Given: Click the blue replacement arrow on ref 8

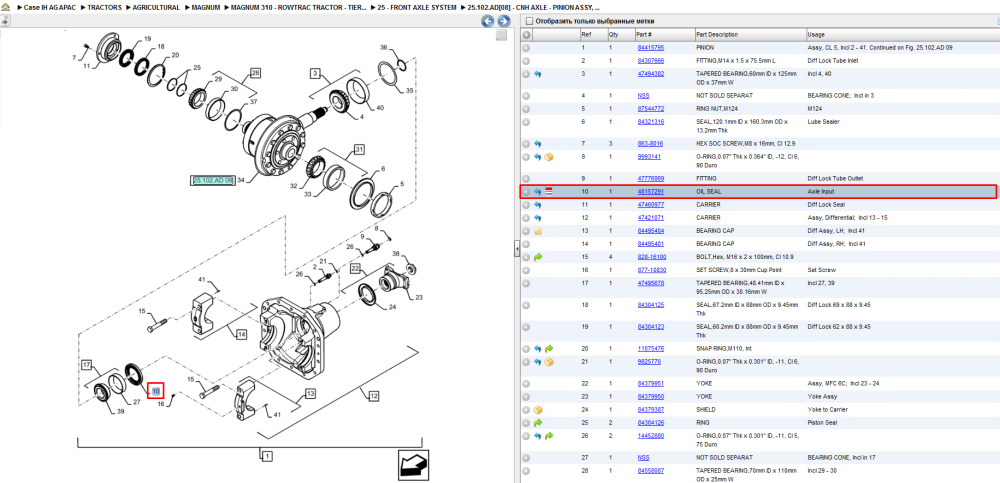Looking at the screenshot, I should pyautogui.click(x=538, y=157).
